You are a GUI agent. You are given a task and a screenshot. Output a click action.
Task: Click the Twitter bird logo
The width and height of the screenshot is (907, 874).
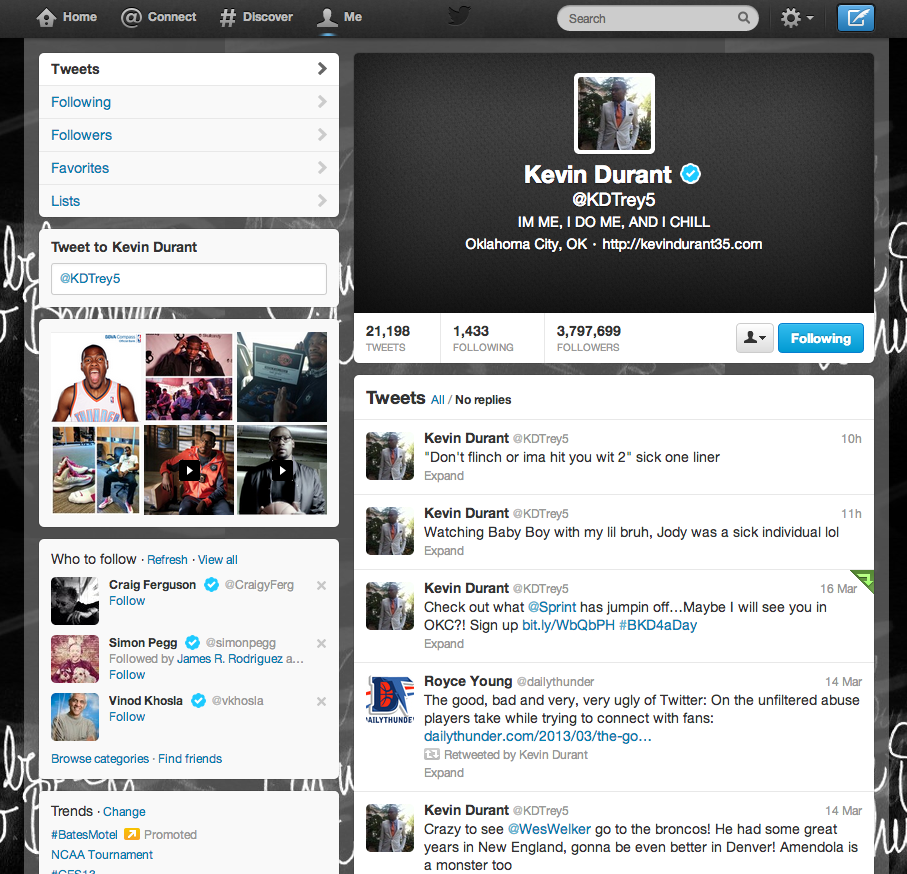459,16
